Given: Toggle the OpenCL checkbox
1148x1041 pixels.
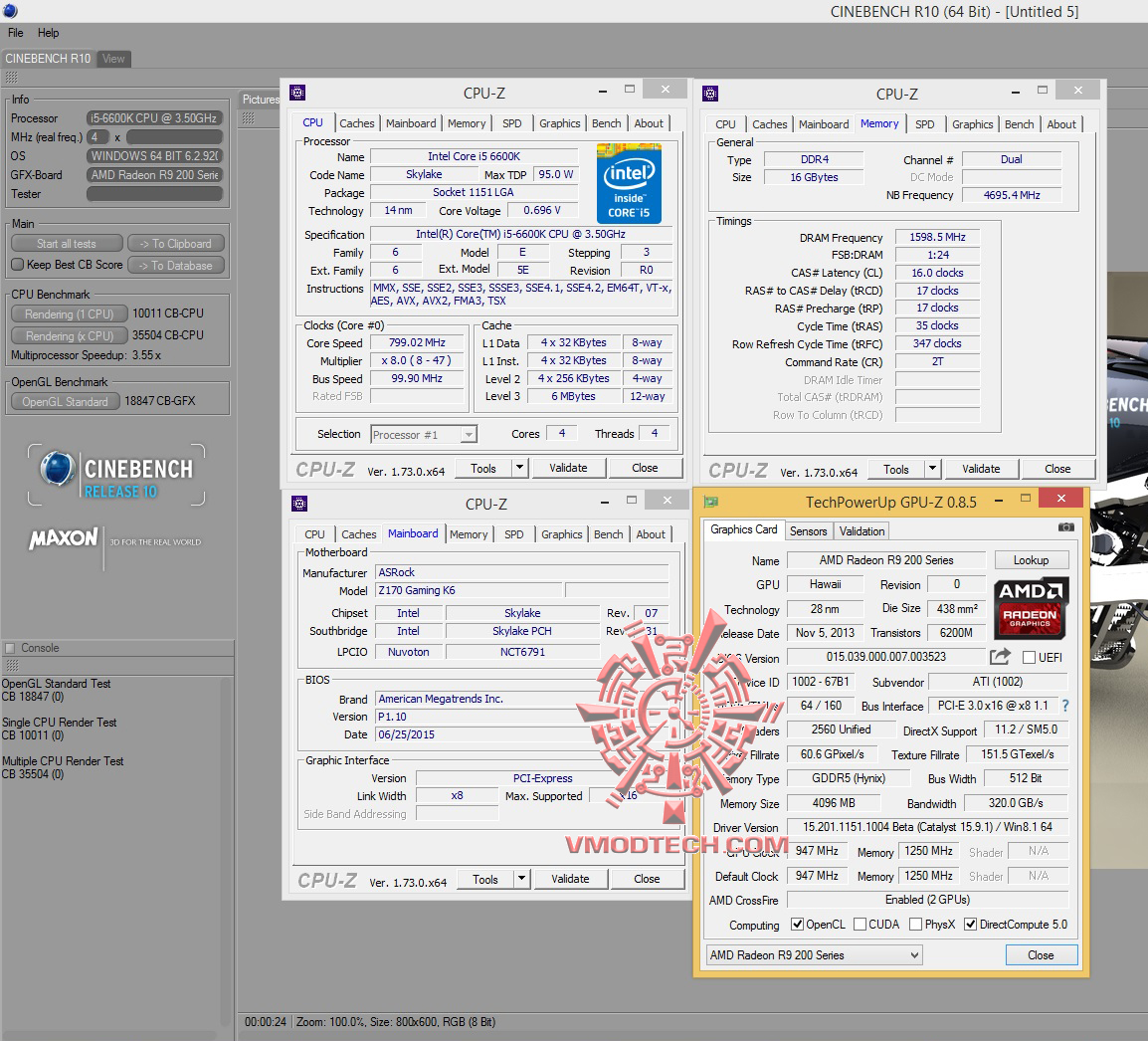Looking at the screenshot, I should pos(797,925).
